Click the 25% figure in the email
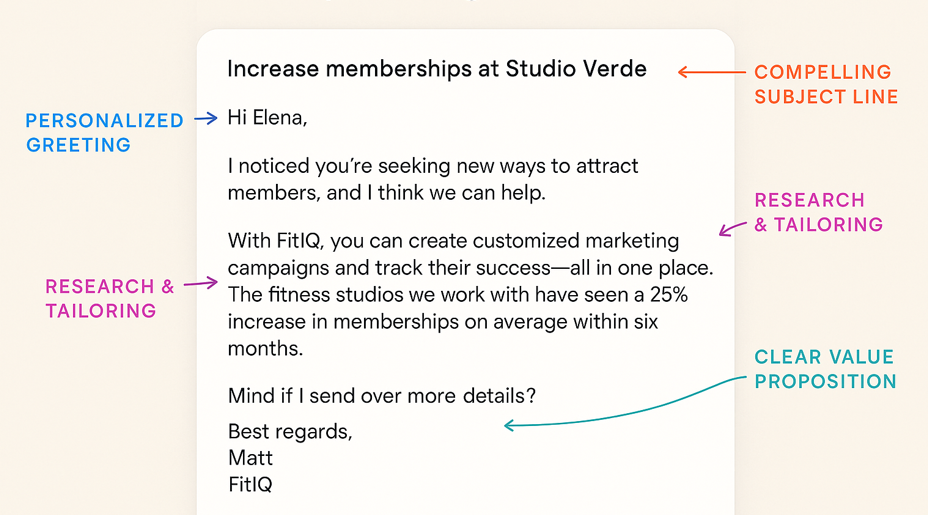The height and width of the screenshot is (515, 928). tap(669, 294)
